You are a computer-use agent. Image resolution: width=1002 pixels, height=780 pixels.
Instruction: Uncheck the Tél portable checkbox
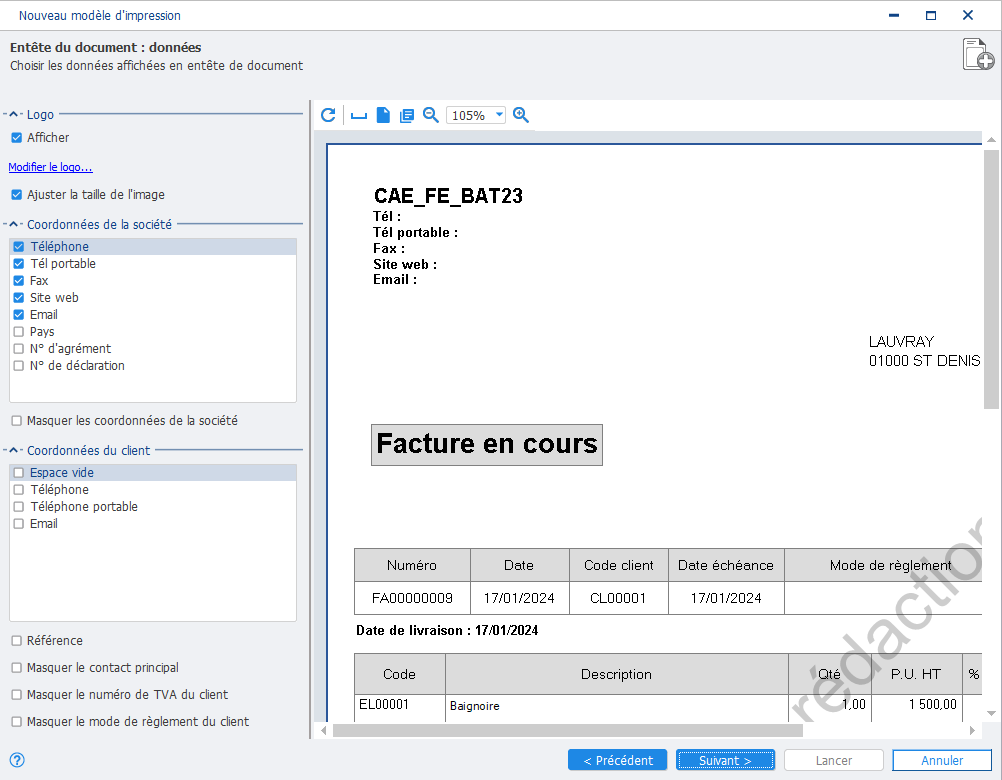[19, 264]
